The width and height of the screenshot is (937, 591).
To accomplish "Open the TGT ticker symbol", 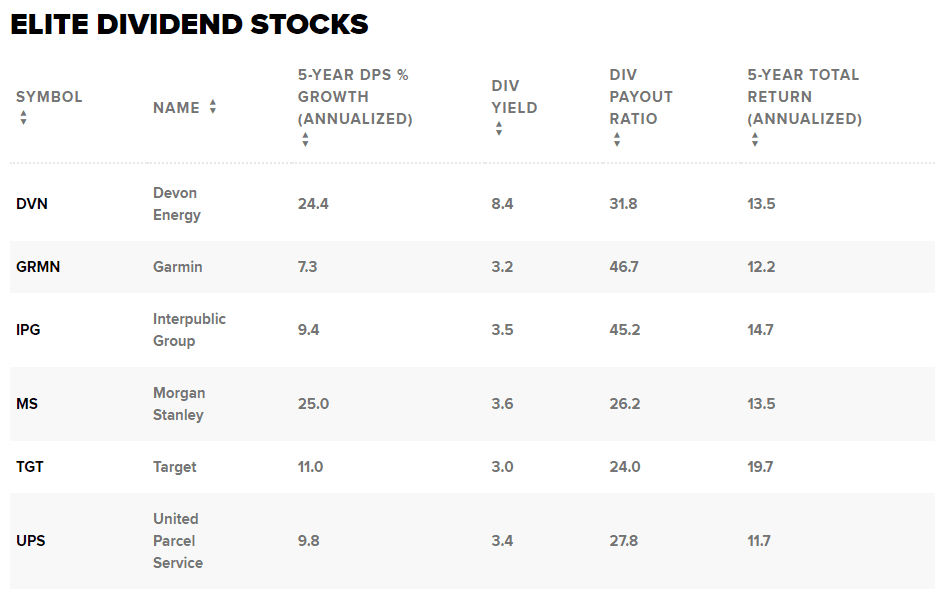I will (30, 467).
